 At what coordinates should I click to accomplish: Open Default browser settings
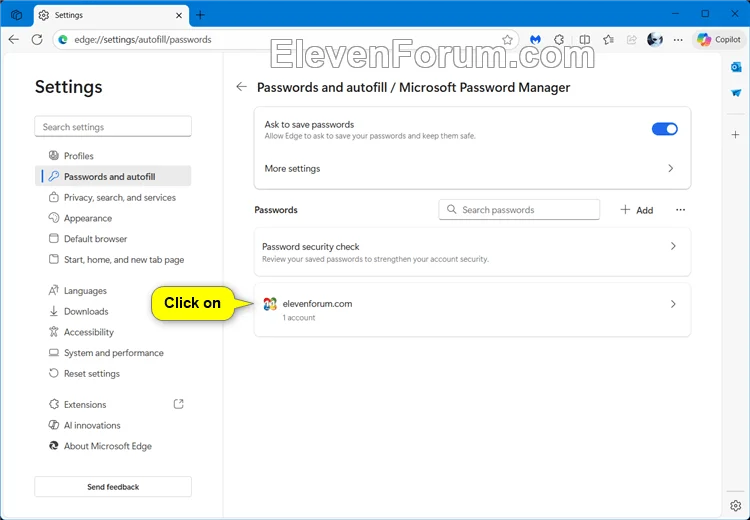click(x=113, y=239)
